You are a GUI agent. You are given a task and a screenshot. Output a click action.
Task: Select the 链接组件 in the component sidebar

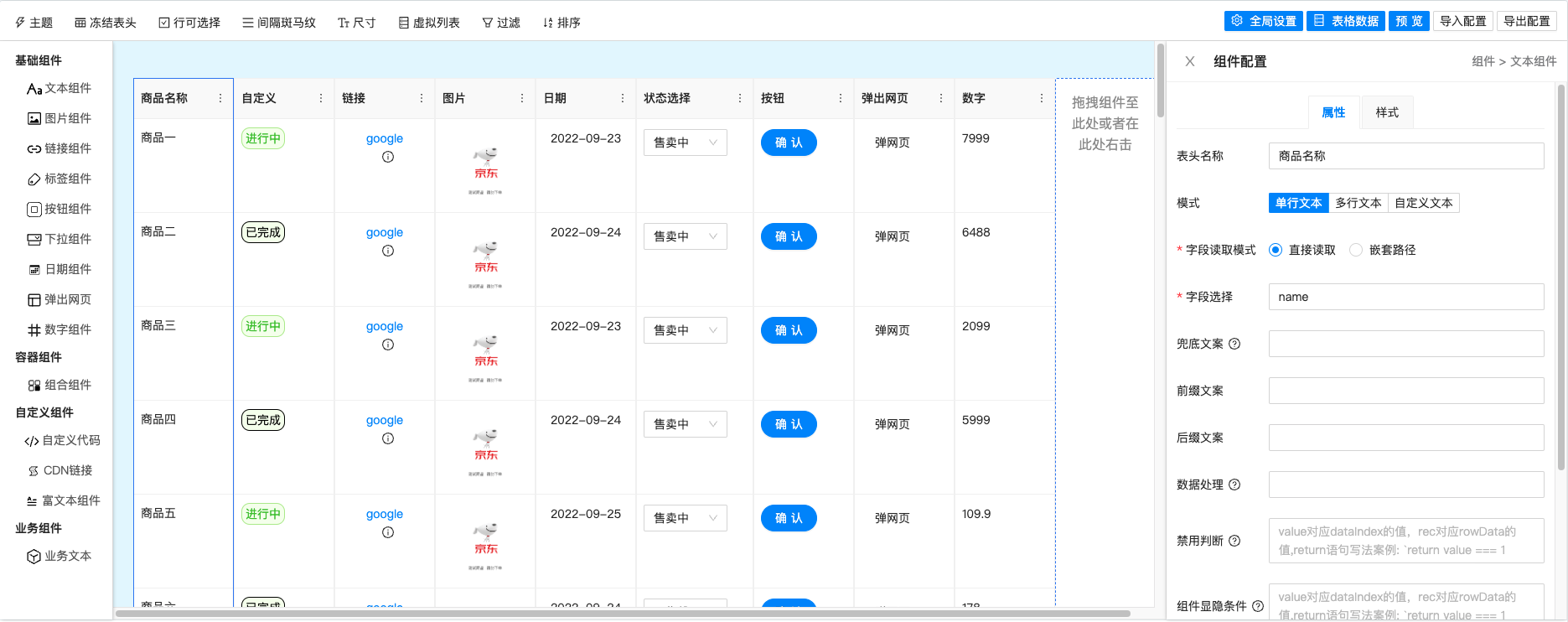[59, 148]
